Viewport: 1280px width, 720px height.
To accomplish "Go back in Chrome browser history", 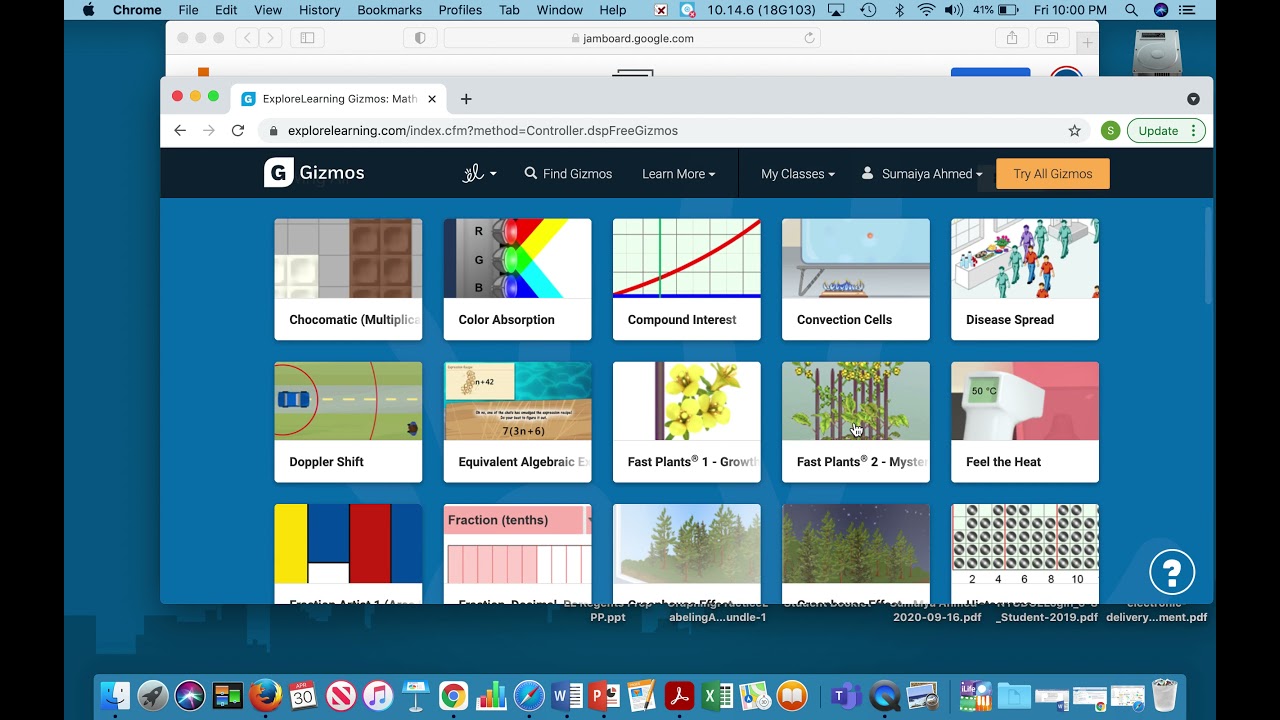I will tap(180, 130).
